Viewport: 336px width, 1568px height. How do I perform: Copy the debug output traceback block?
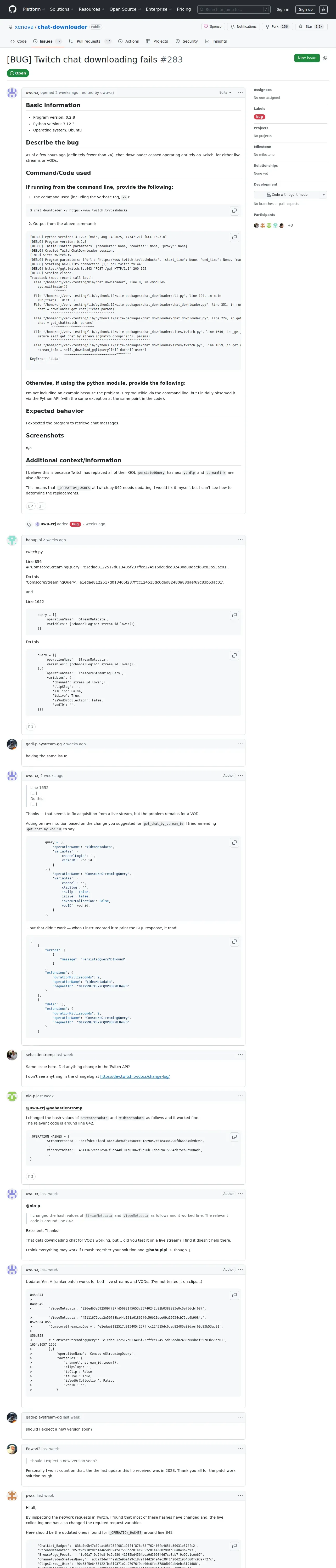234,237
